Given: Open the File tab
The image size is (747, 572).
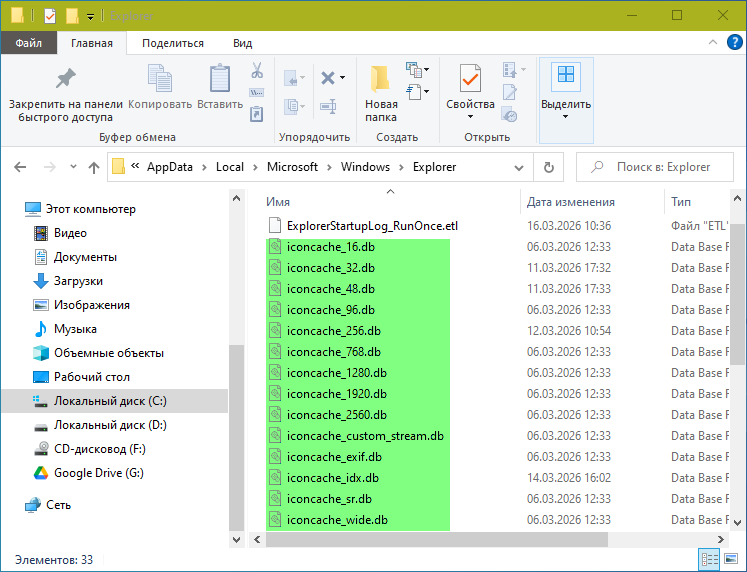Looking at the screenshot, I should [28, 43].
